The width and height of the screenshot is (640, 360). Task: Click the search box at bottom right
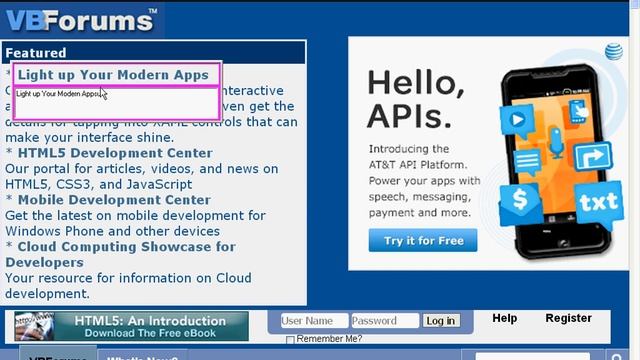tap(533, 356)
